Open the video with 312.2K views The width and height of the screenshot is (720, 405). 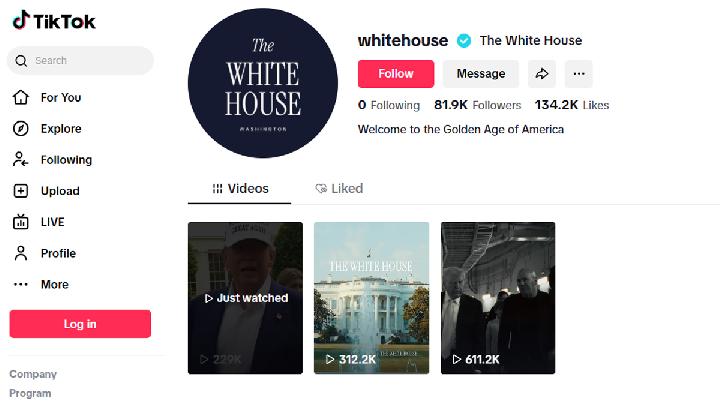click(371, 298)
